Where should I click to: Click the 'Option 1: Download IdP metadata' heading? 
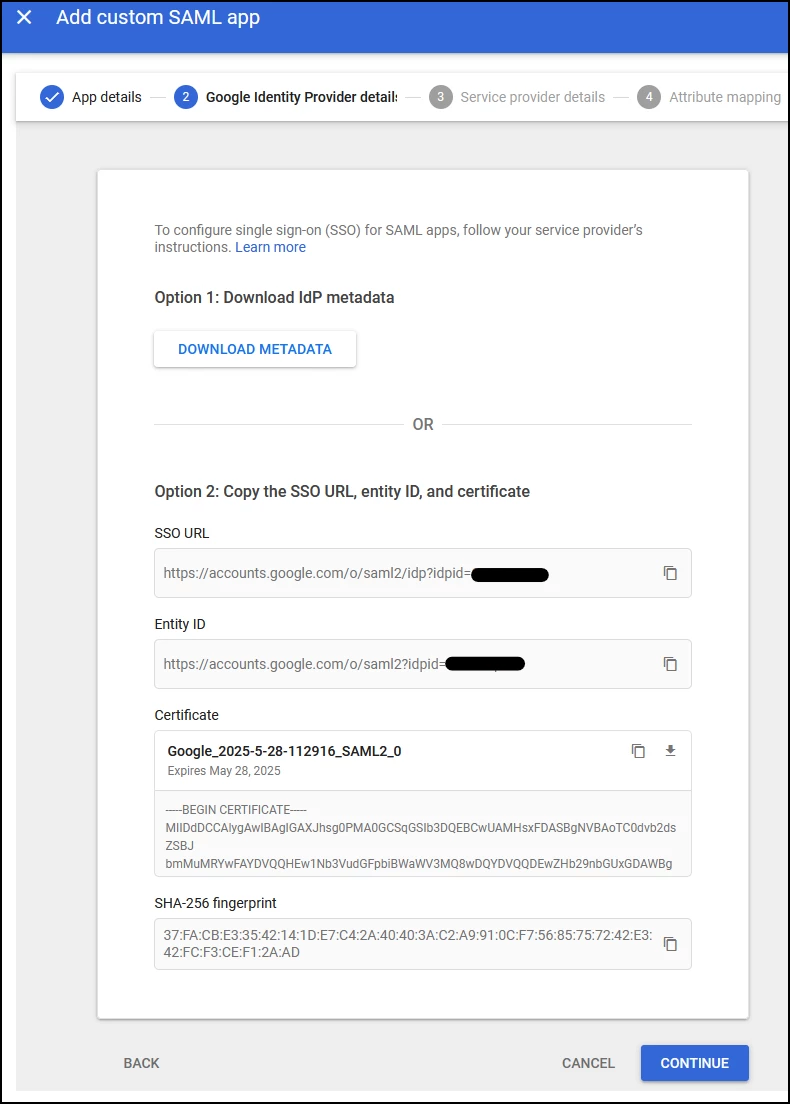click(275, 298)
